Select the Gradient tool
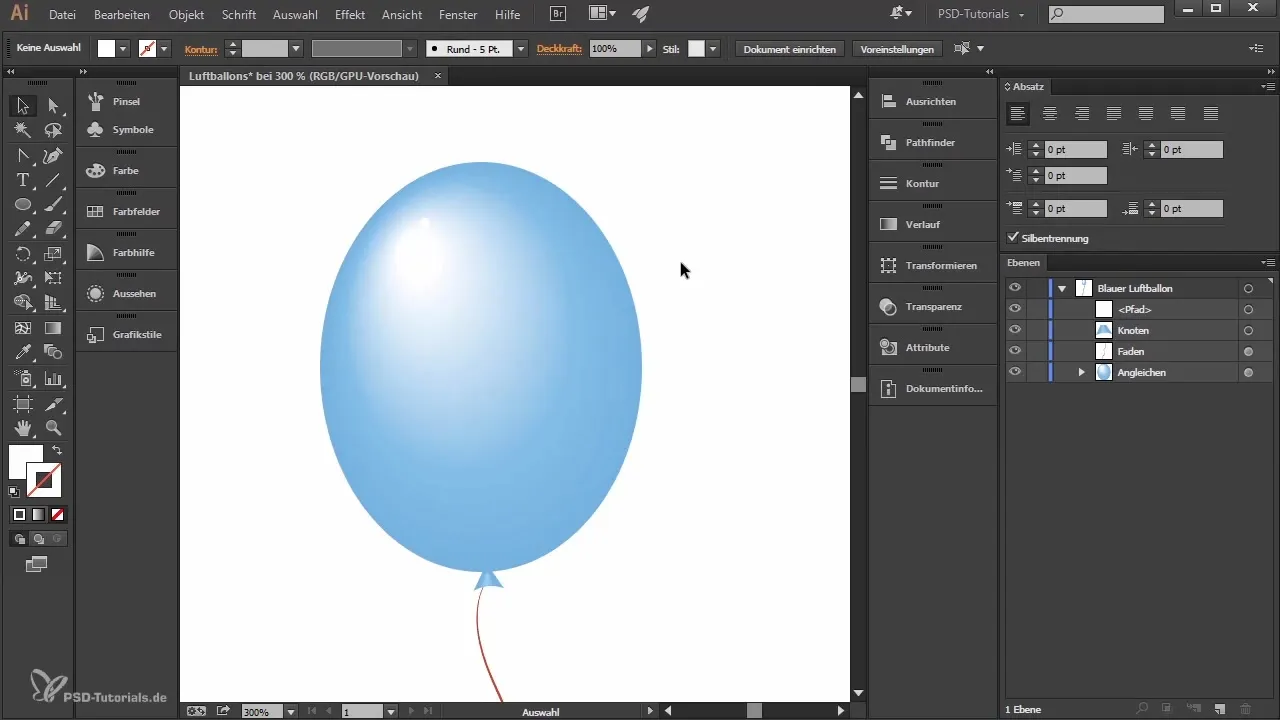 [53, 327]
